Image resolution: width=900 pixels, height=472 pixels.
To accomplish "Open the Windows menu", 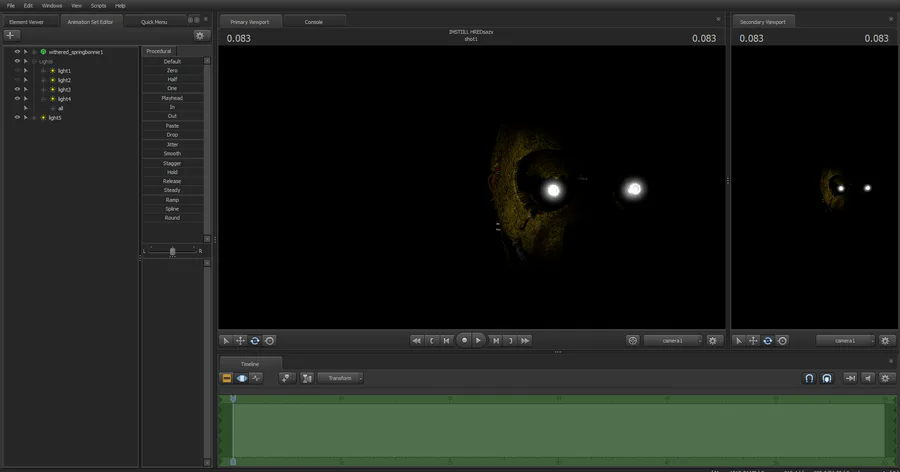I will [x=52, y=6].
